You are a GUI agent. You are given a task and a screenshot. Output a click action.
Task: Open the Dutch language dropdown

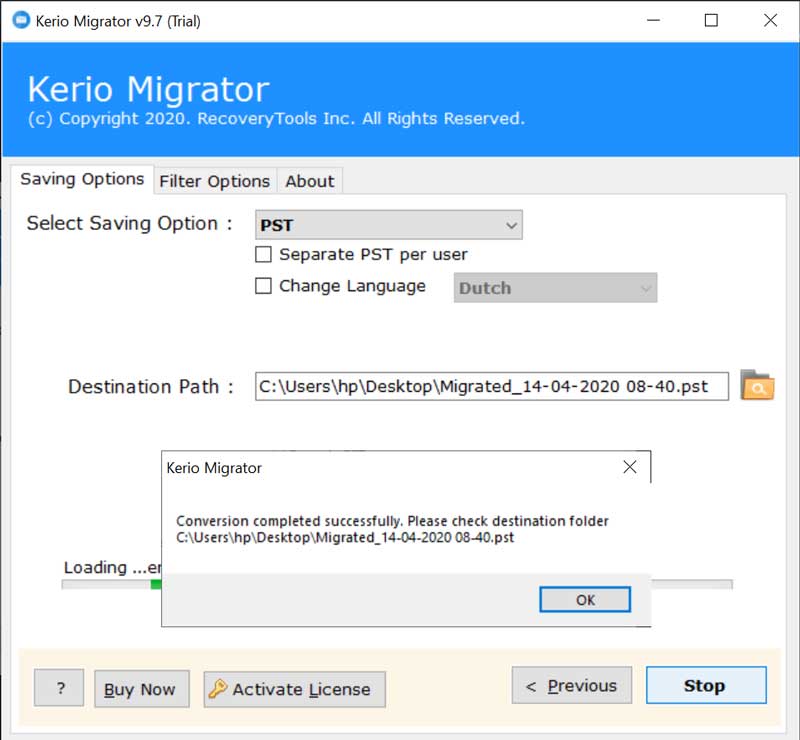click(555, 288)
